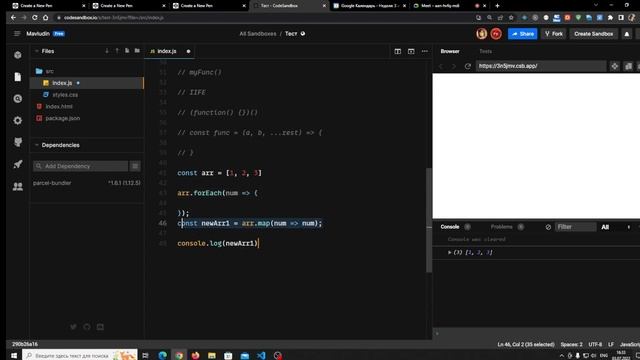Click the All Sandboxes breadcrumb link

point(258,34)
